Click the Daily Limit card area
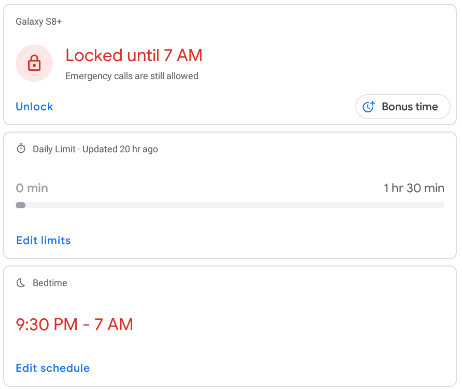Screen dimensions: 462x389 230,195
